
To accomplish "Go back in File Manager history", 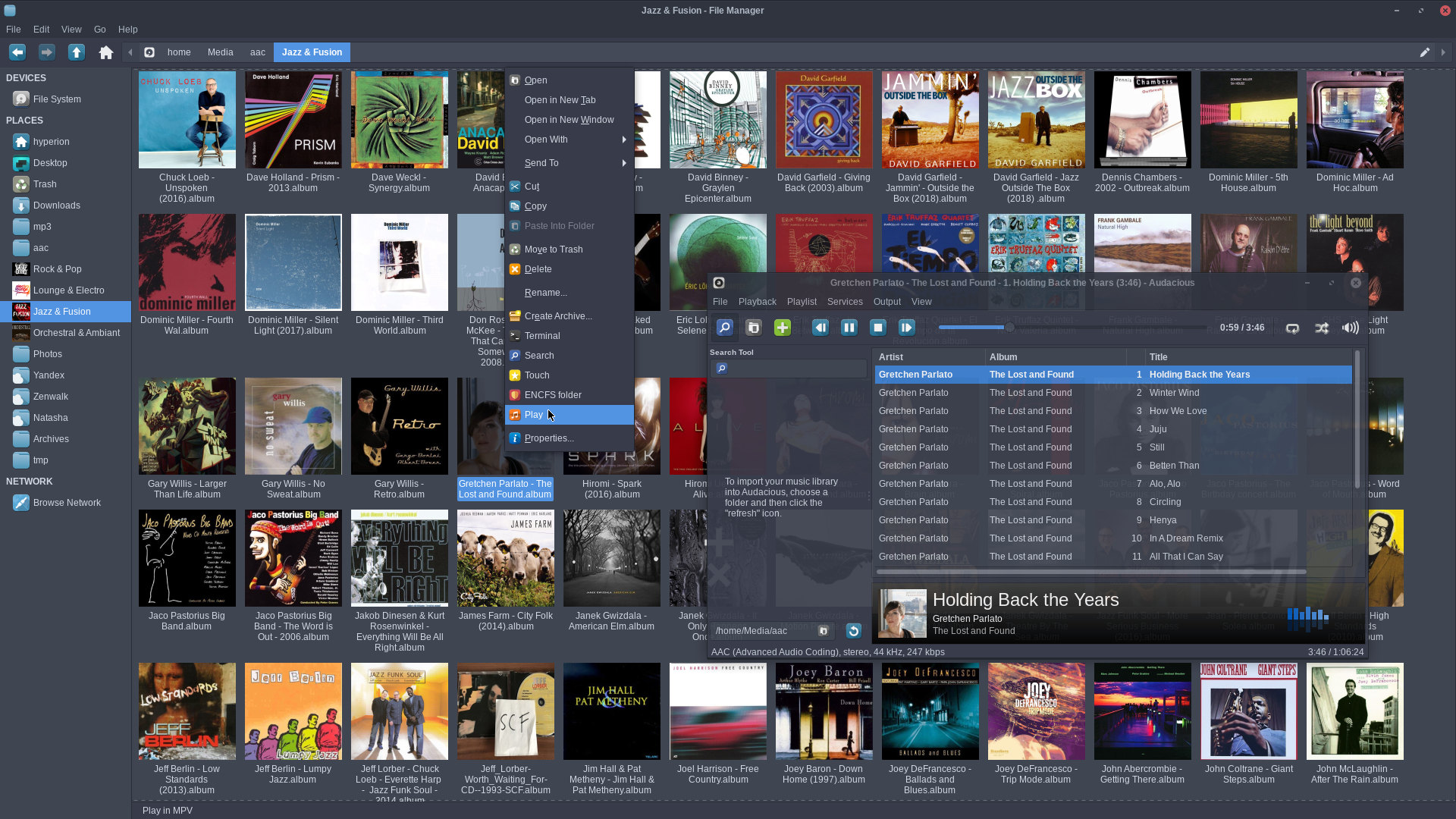I will coord(17,52).
